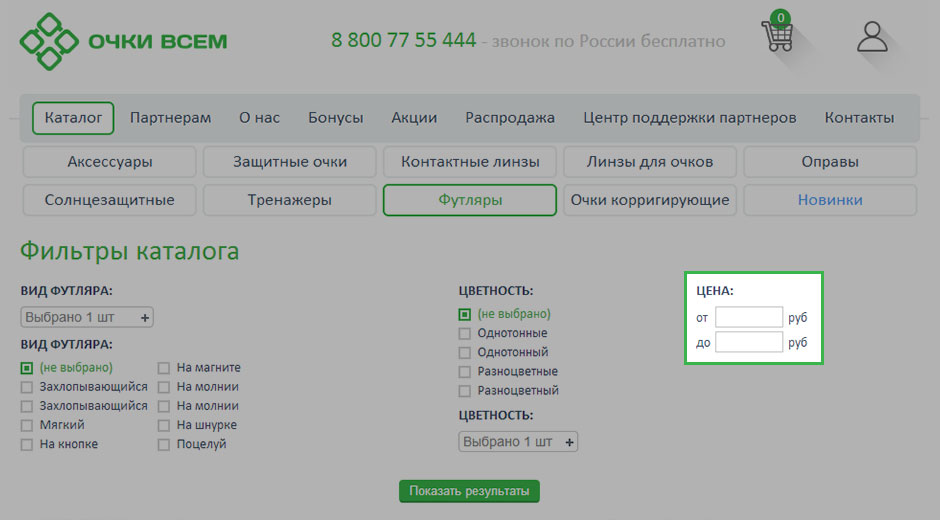This screenshot has width=940, height=520.
Task: Click the Очки Всем logo
Action: pyautogui.click(x=123, y=41)
